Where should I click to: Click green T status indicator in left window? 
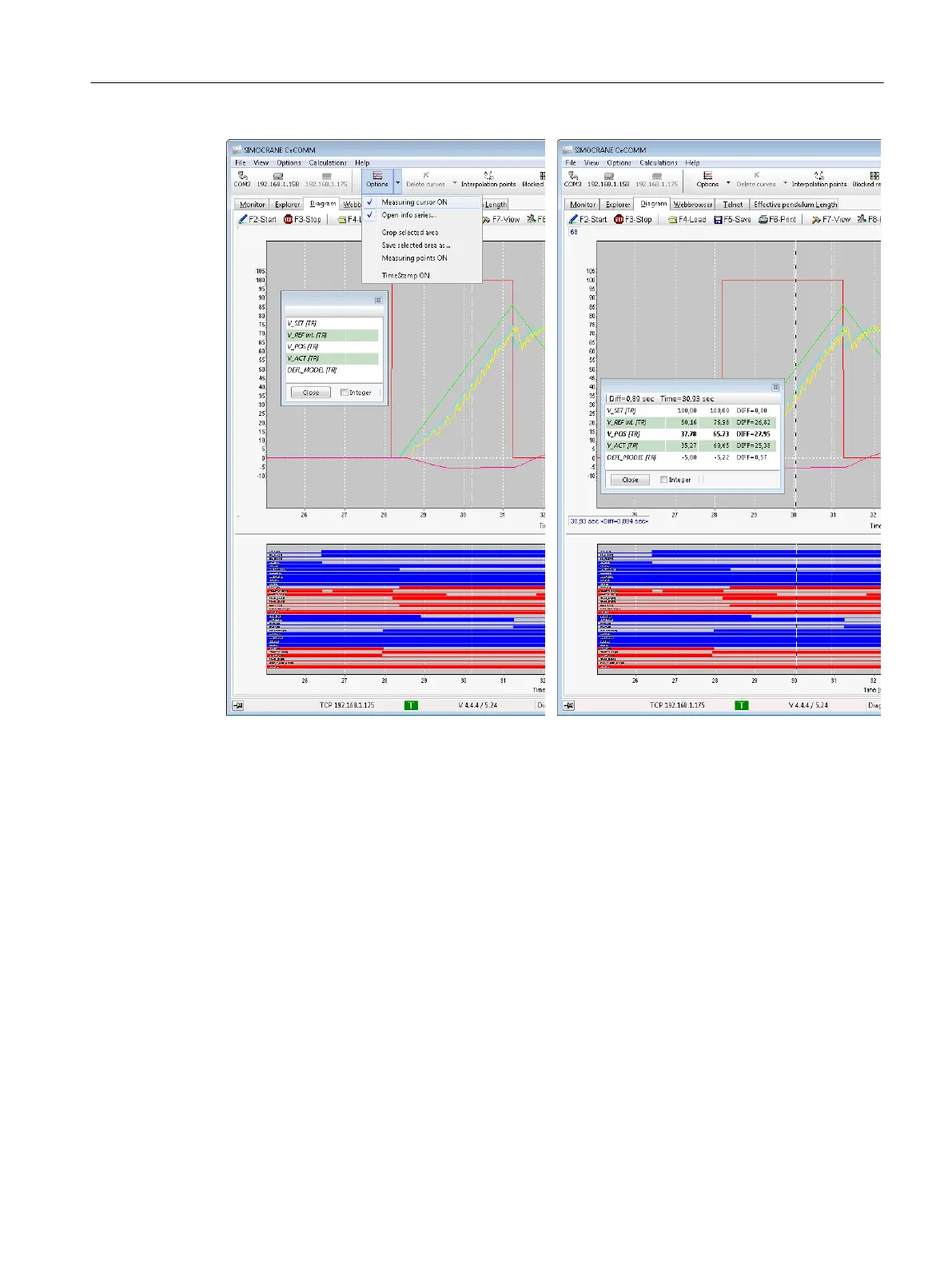click(411, 705)
